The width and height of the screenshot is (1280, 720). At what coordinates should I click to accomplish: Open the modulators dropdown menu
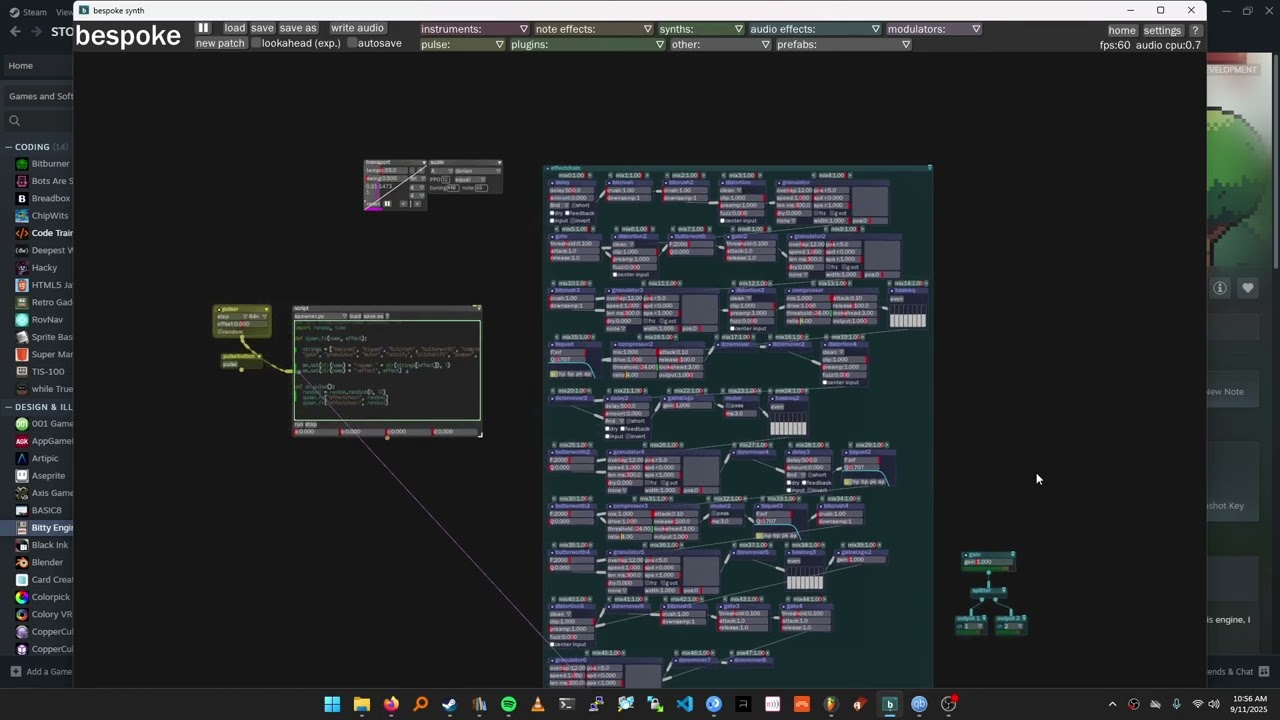pyautogui.click(x=932, y=29)
